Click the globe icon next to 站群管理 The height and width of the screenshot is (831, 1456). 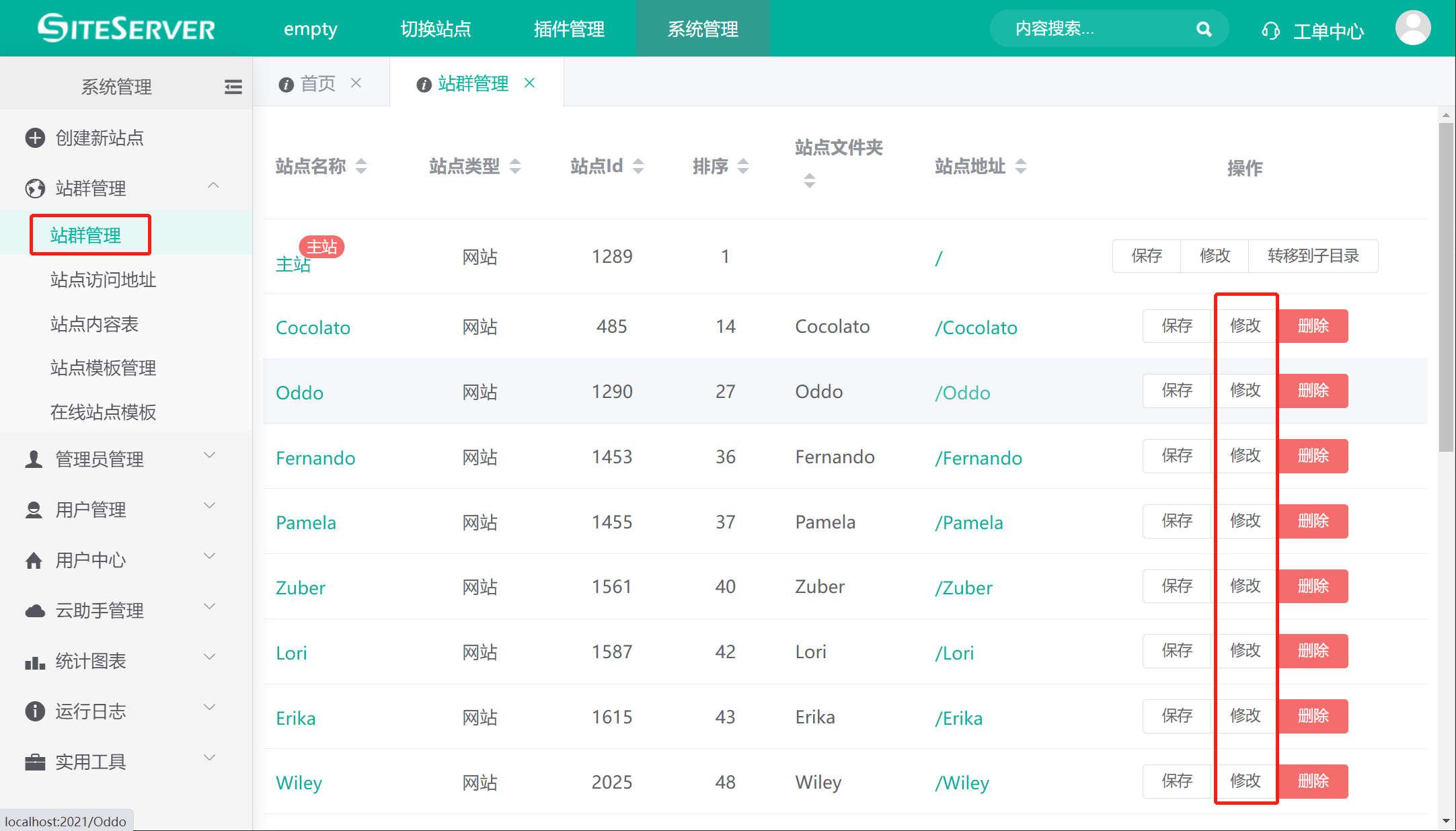(34, 188)
